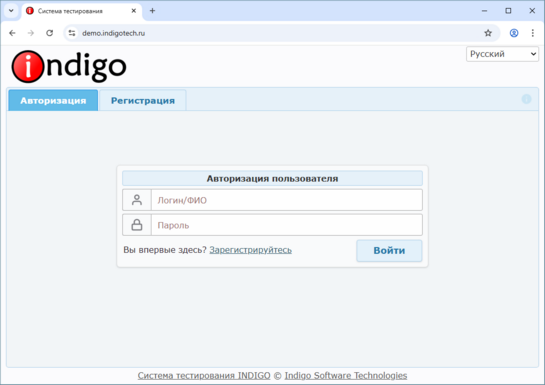Go back to the previous page
Image resolution: width=545 pixels, height=385 pixels.
tap(13, 33)
